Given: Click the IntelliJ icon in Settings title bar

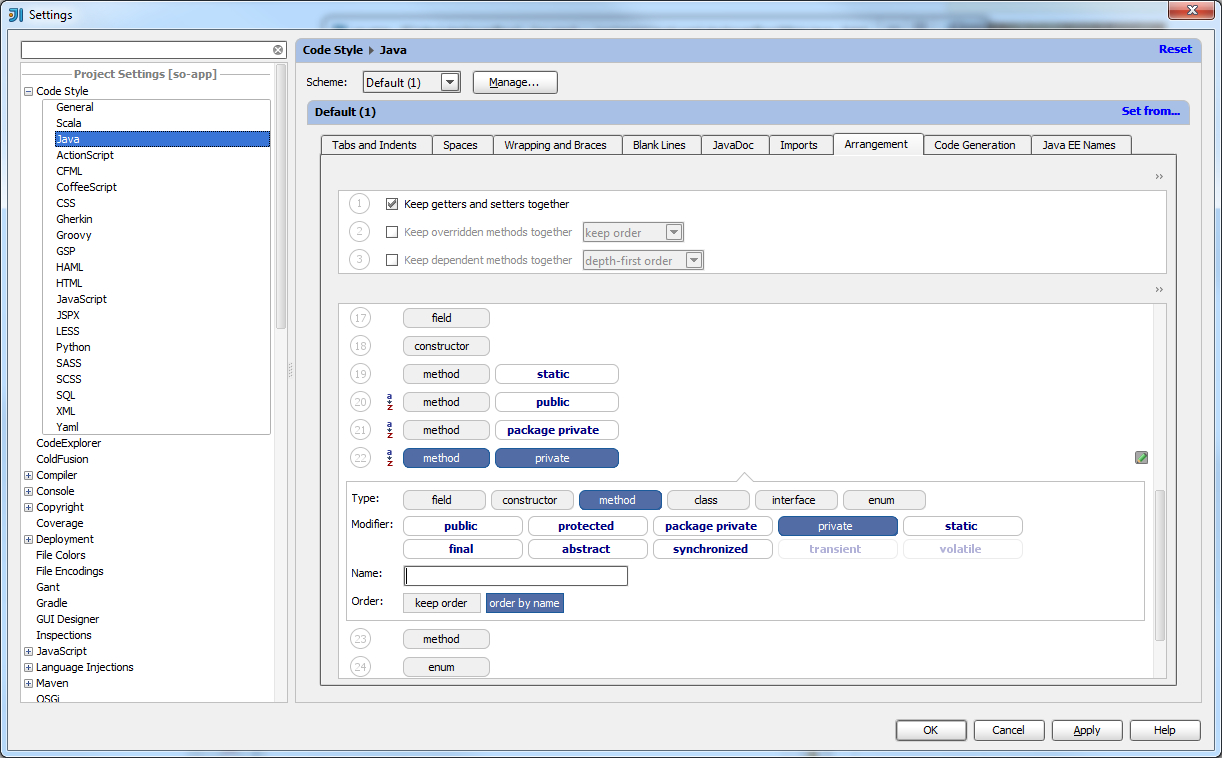Looking at the screenshot, I should pos(16,14).
